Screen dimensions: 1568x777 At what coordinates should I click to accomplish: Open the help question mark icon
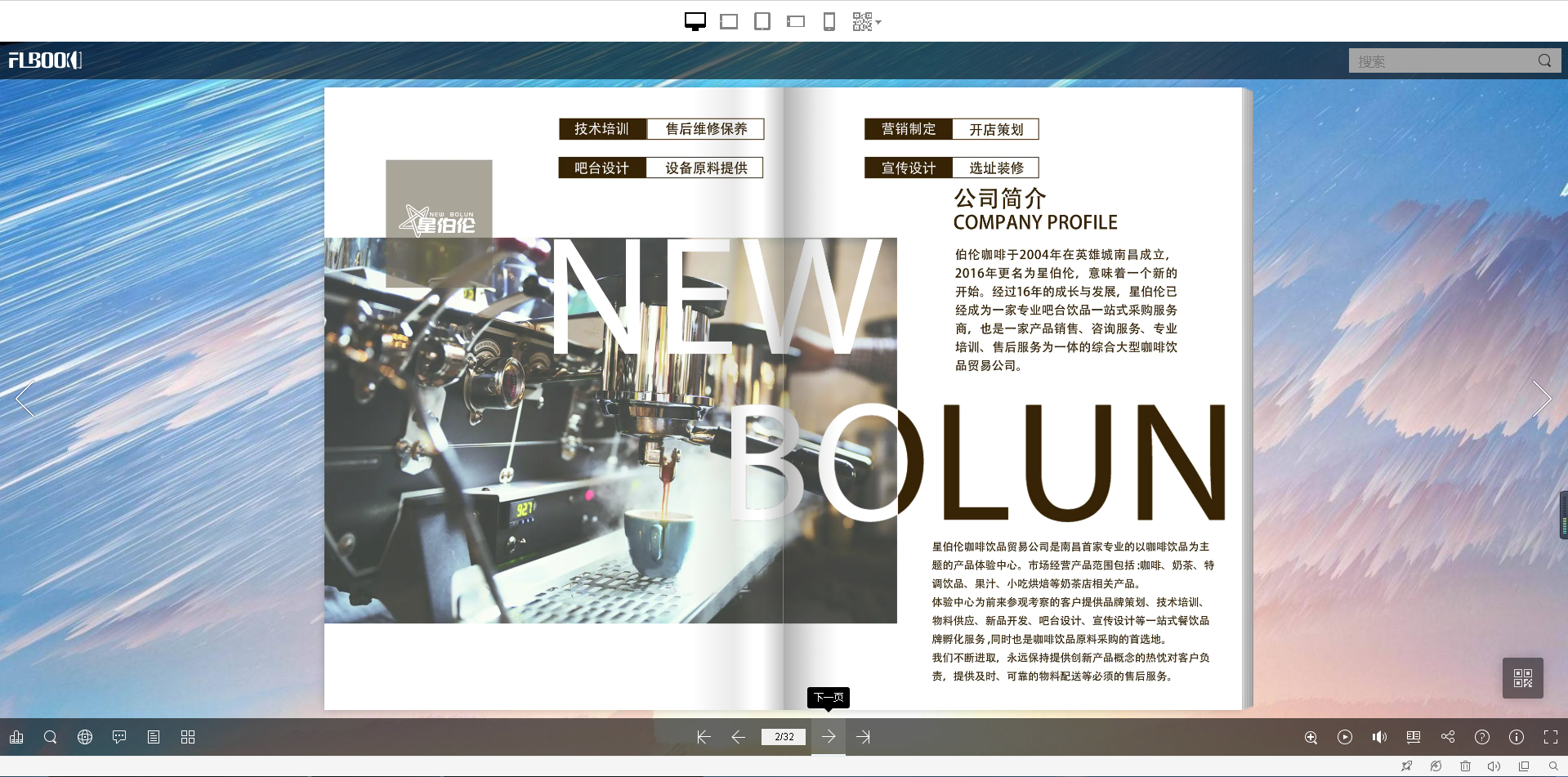[1482, 737]
